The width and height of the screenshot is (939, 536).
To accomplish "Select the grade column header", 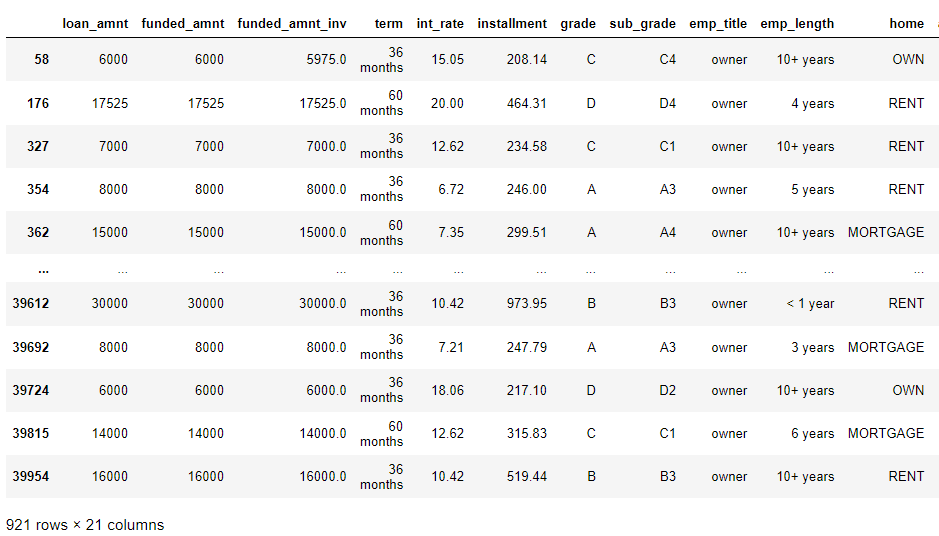I will pyautogui.click(x=578, y=23).
